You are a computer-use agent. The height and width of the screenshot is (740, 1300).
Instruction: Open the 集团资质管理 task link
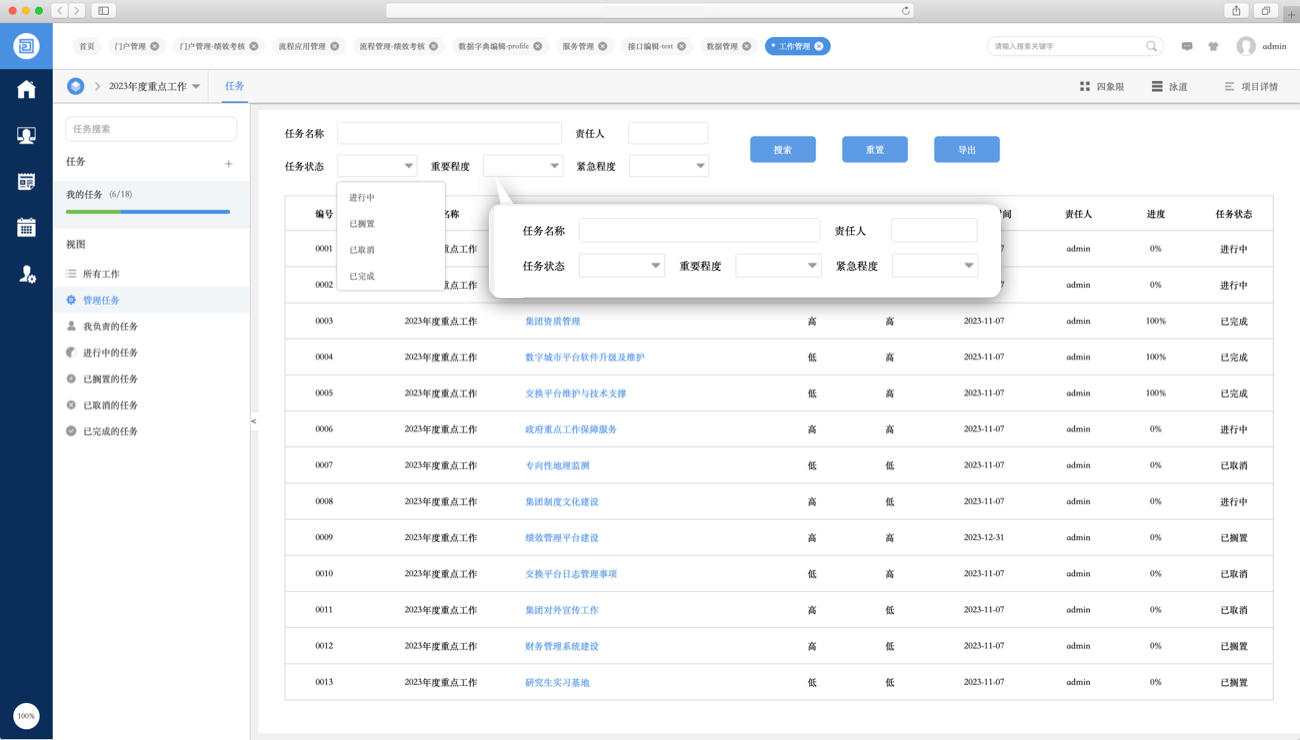552,321
